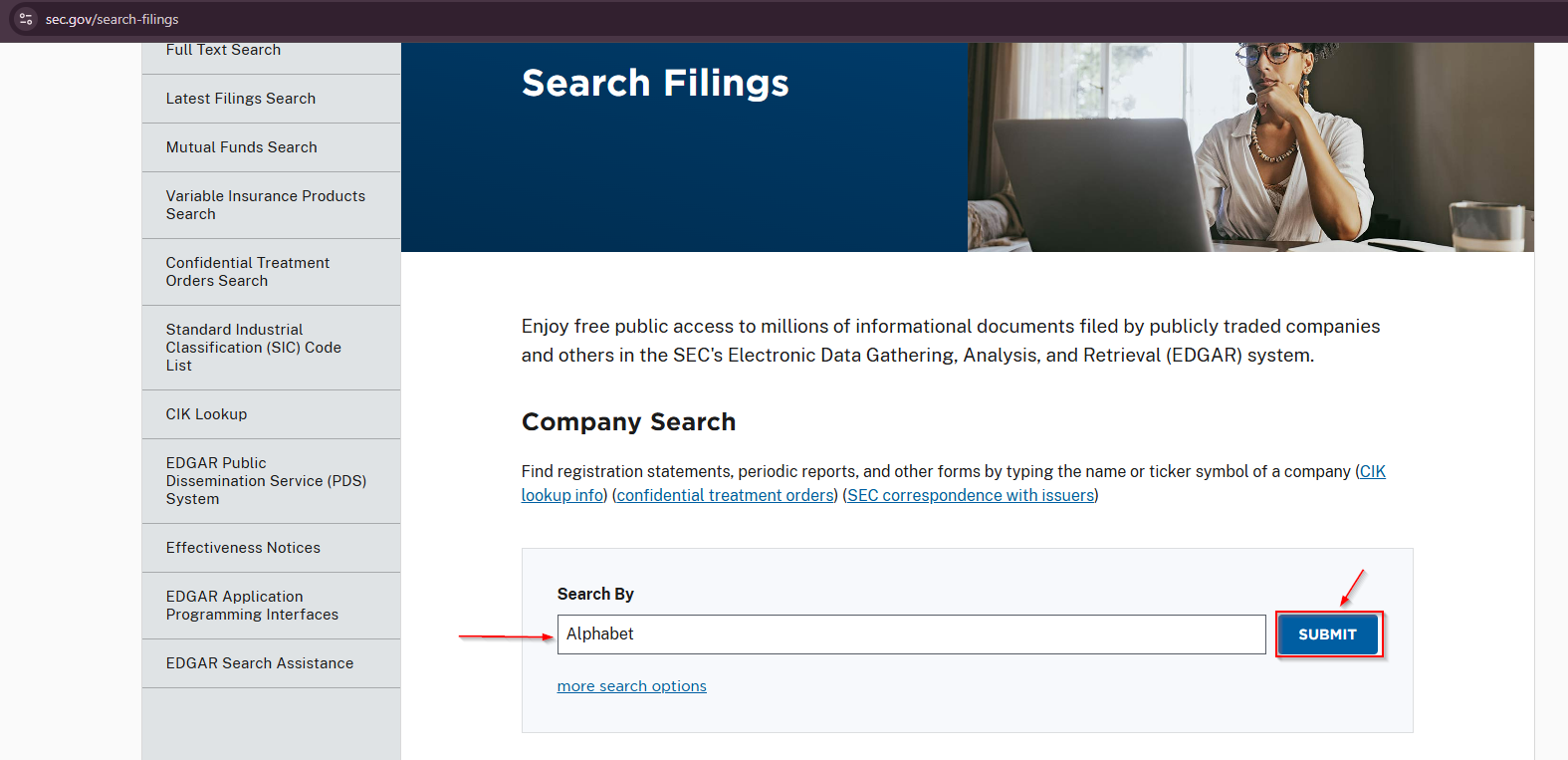Select Mutual Funds Search in sidebar

tap(242, 147)
